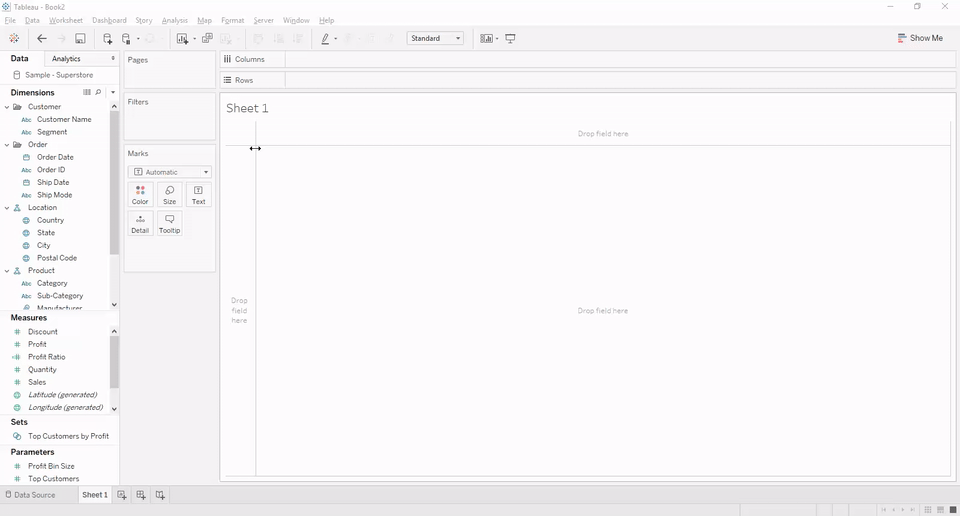Open the Analysis menu
The height and width of the screenshot is (516, 960).
tap(174, 20)
